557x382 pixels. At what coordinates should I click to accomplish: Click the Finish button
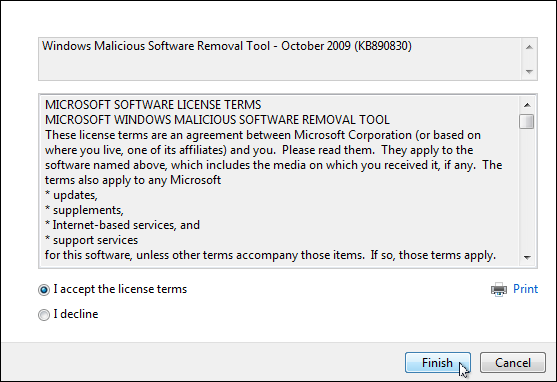point(438,362)
